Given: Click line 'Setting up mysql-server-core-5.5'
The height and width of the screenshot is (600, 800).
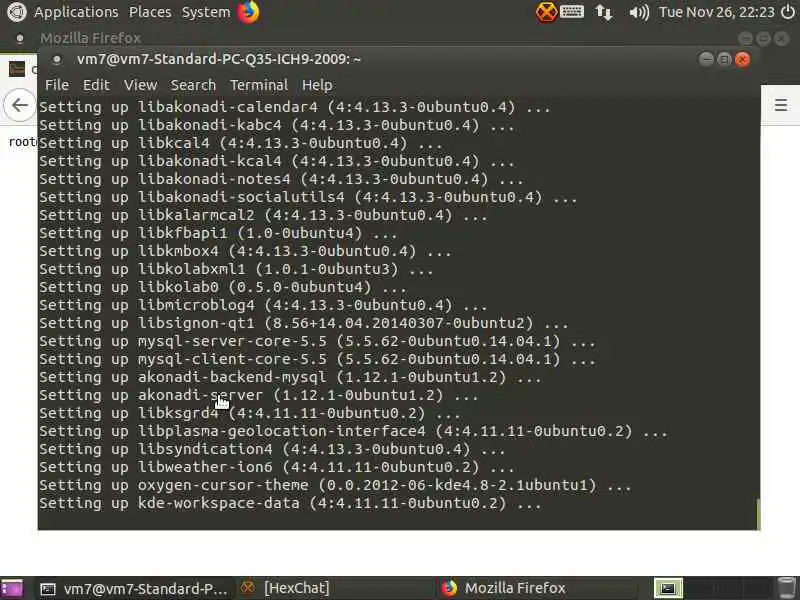Looking at the screenshot, I should tap(317, 341).
